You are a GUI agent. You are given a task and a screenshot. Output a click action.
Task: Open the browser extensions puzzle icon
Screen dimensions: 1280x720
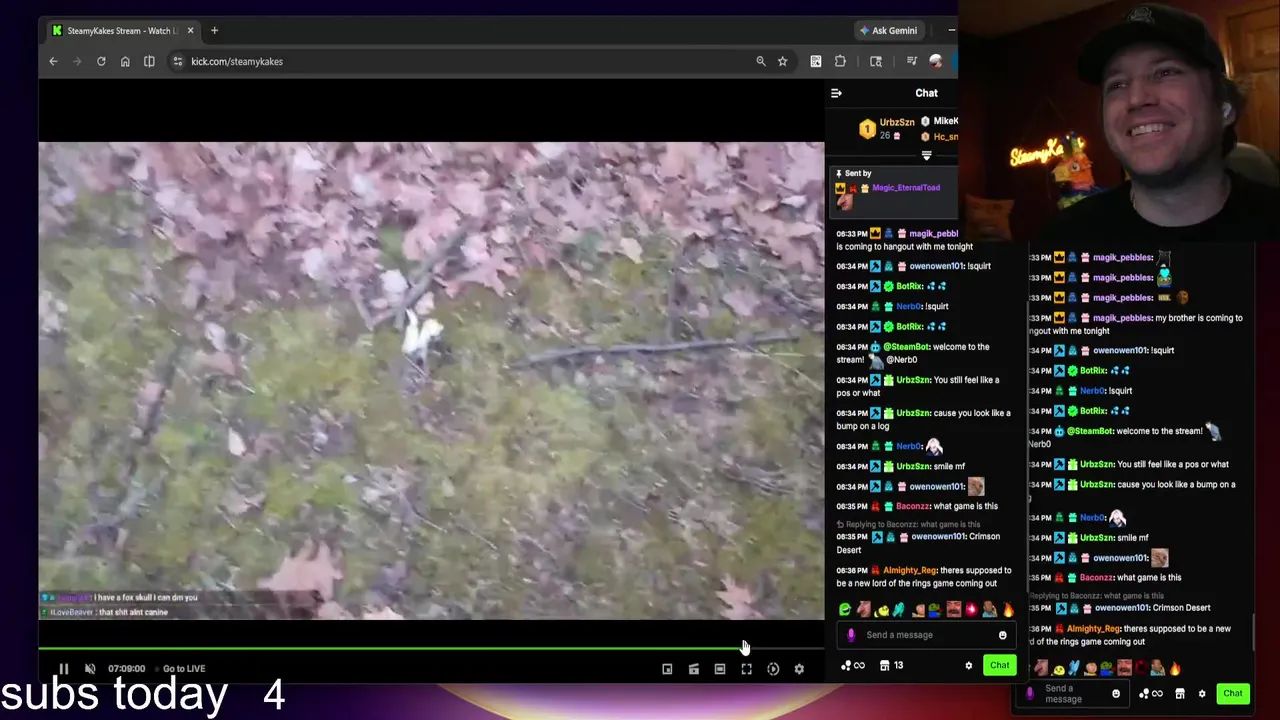(840, 62)
